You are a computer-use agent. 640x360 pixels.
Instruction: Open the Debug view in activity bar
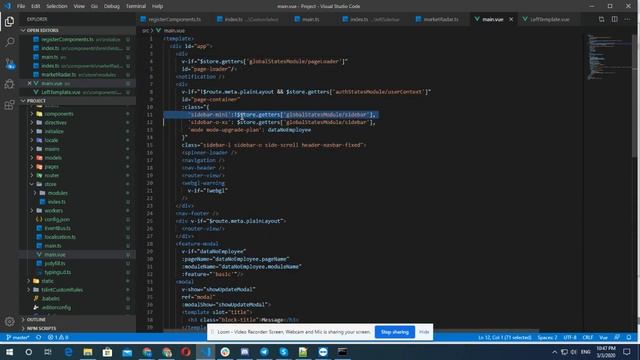(9, 84)
